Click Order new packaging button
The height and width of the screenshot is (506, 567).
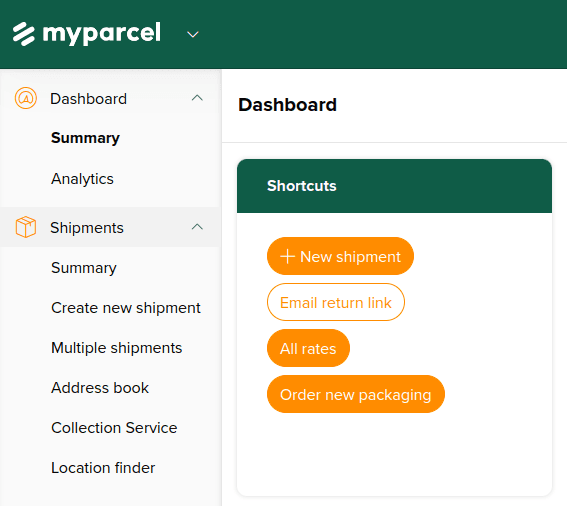[x=356, y=394]
